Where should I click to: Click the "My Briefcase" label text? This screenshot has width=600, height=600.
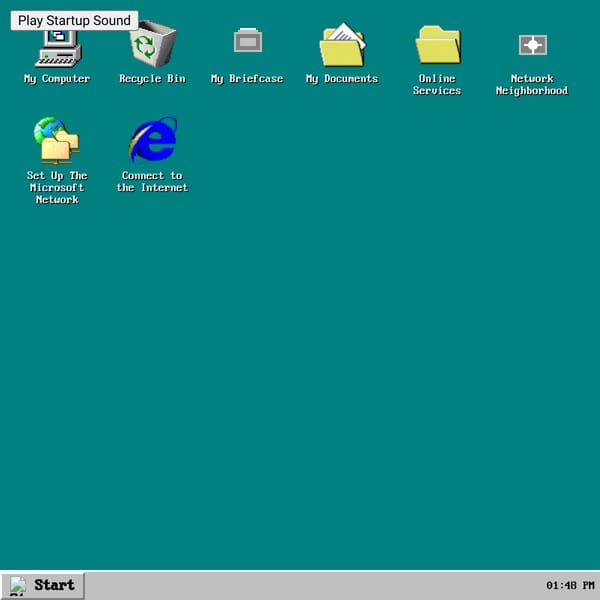tap(247, 79)
